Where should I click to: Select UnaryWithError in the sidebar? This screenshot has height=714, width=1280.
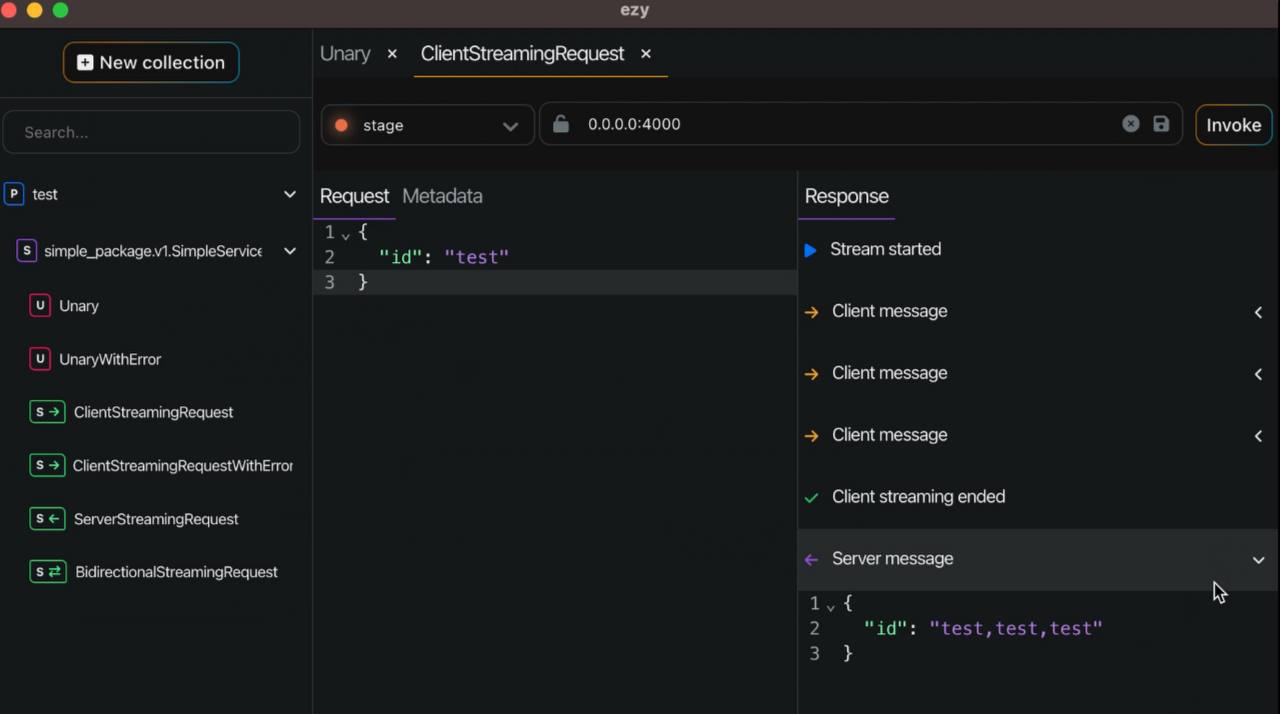[109, 359]
